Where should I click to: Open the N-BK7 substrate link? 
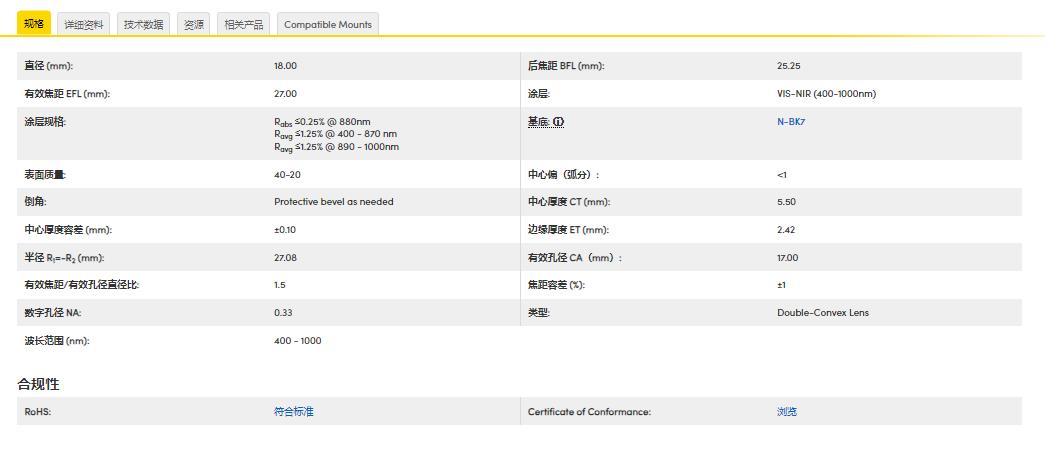coord(791,122)
